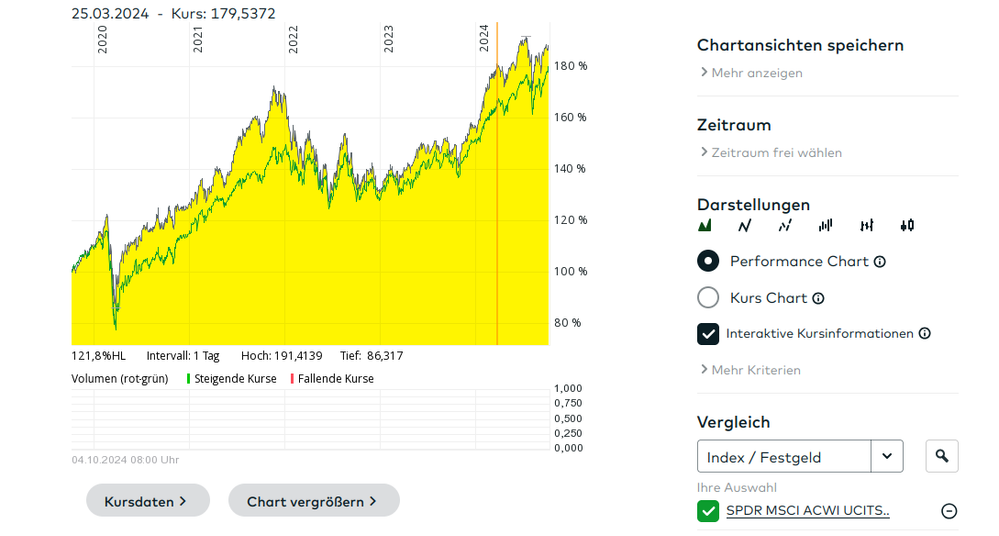Select the candlestick chart style
This screenshot has height=536, width=999.
(x=907, y=225)
